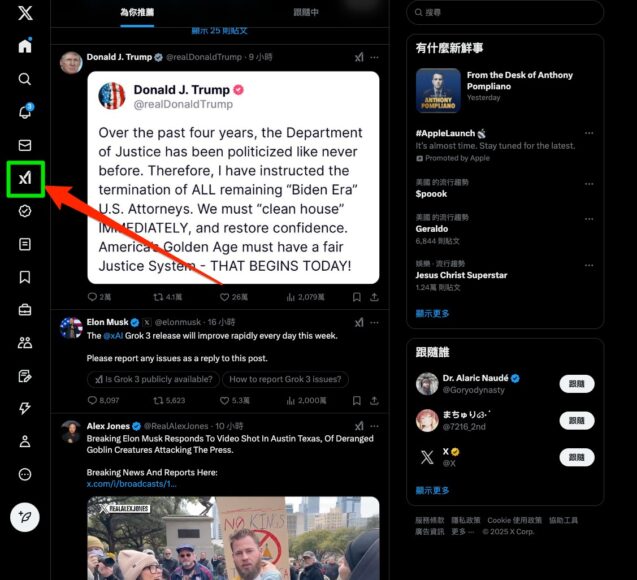Open the Notifications bell icon

pos(25,111)
